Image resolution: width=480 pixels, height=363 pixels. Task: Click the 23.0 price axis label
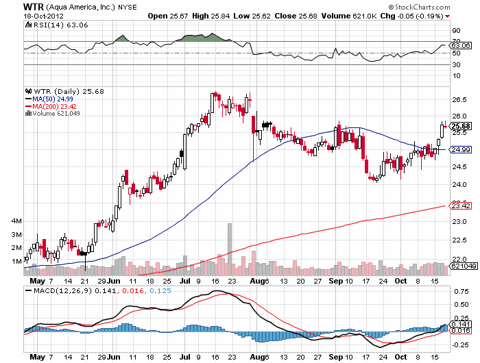[460, 221]
